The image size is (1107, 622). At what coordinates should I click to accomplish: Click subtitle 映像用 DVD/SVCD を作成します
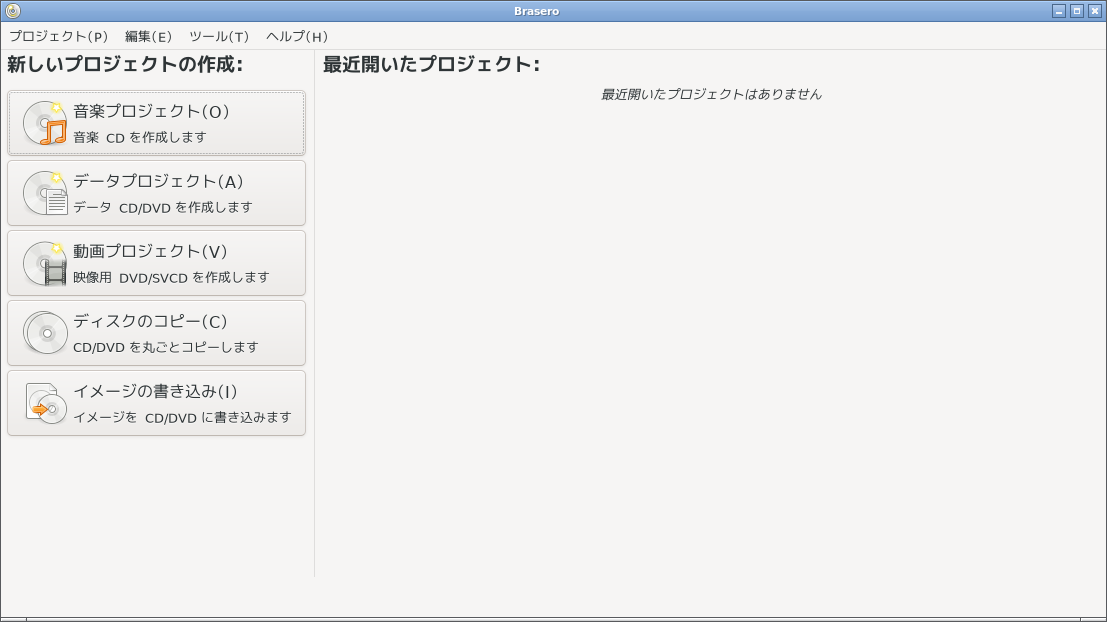pos(172,277)
